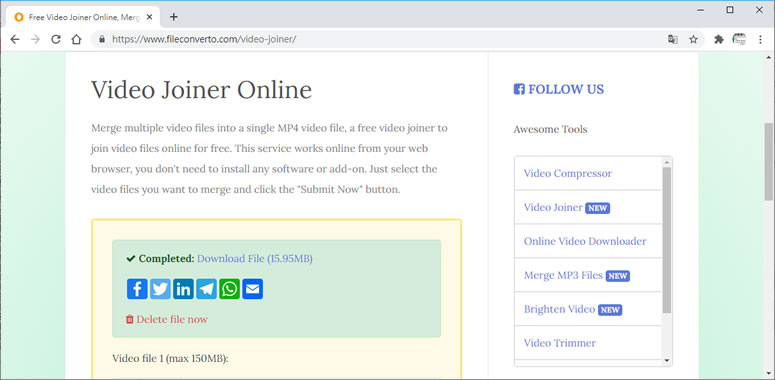Click Delete file now
775x380 pixels.
(167, 319)
